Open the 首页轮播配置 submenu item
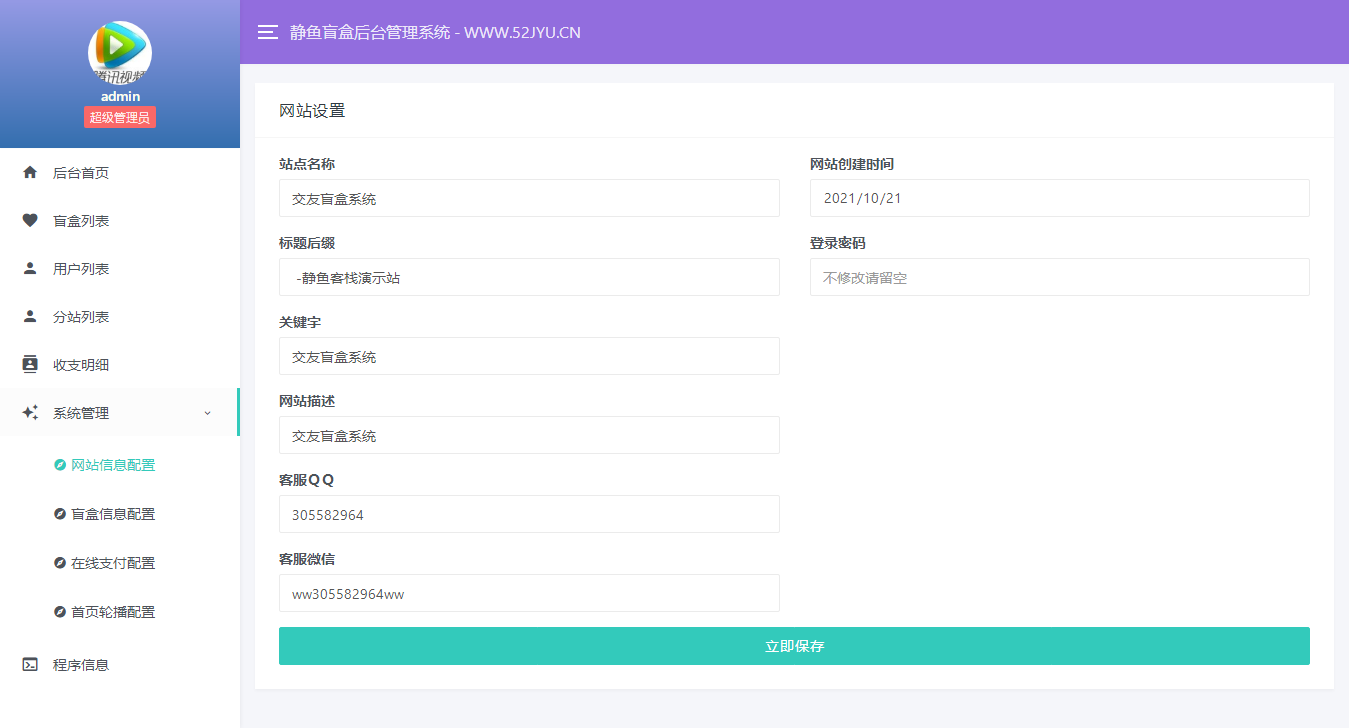Image resolution: width=1349 pixels, height=728 pixels. 113,612
